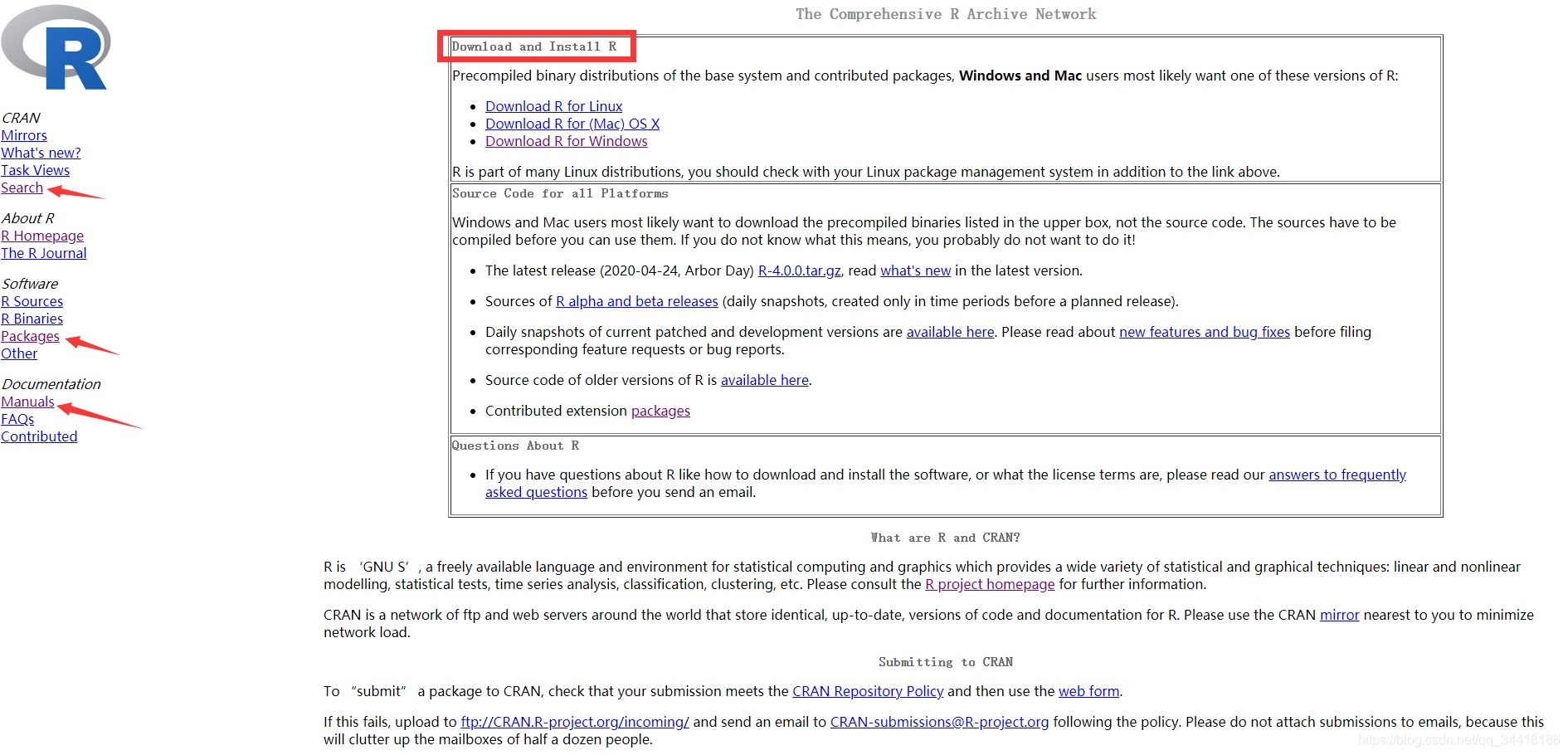Click the Submitting to CRAN heading
Image resolution: width=1568 pixels, height=755 pixels.
(946, 662)
